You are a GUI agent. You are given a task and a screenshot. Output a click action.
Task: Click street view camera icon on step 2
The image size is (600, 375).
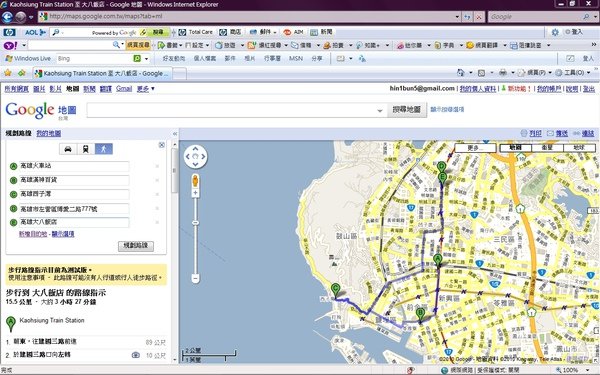[x=135, y=355]
